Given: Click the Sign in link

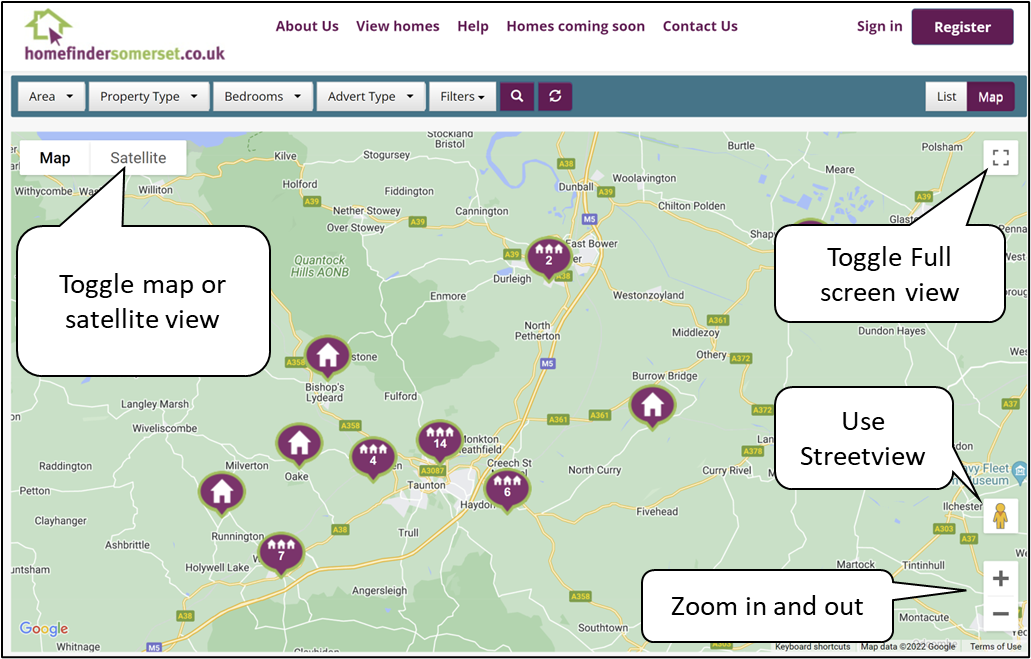Looking at the screenshot, I should (x=879, y=26).
